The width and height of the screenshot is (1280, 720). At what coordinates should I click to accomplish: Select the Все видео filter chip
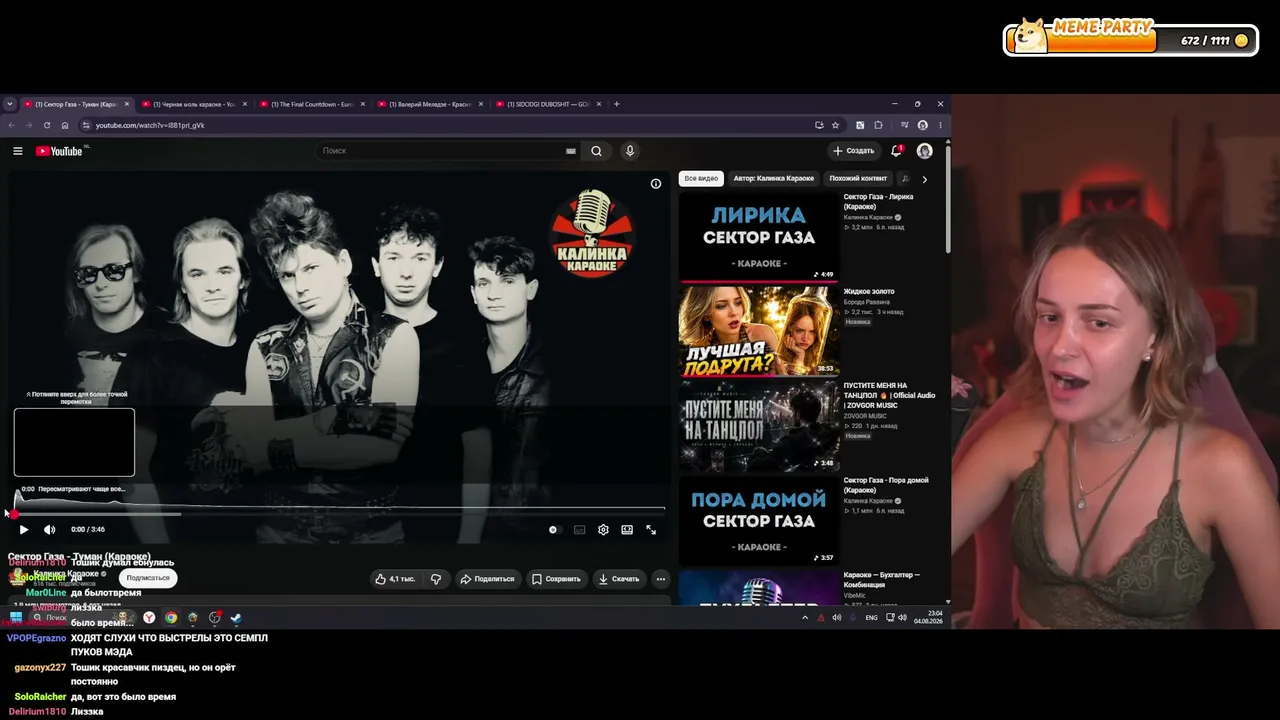pyautogui.click(x=701, y=178)
